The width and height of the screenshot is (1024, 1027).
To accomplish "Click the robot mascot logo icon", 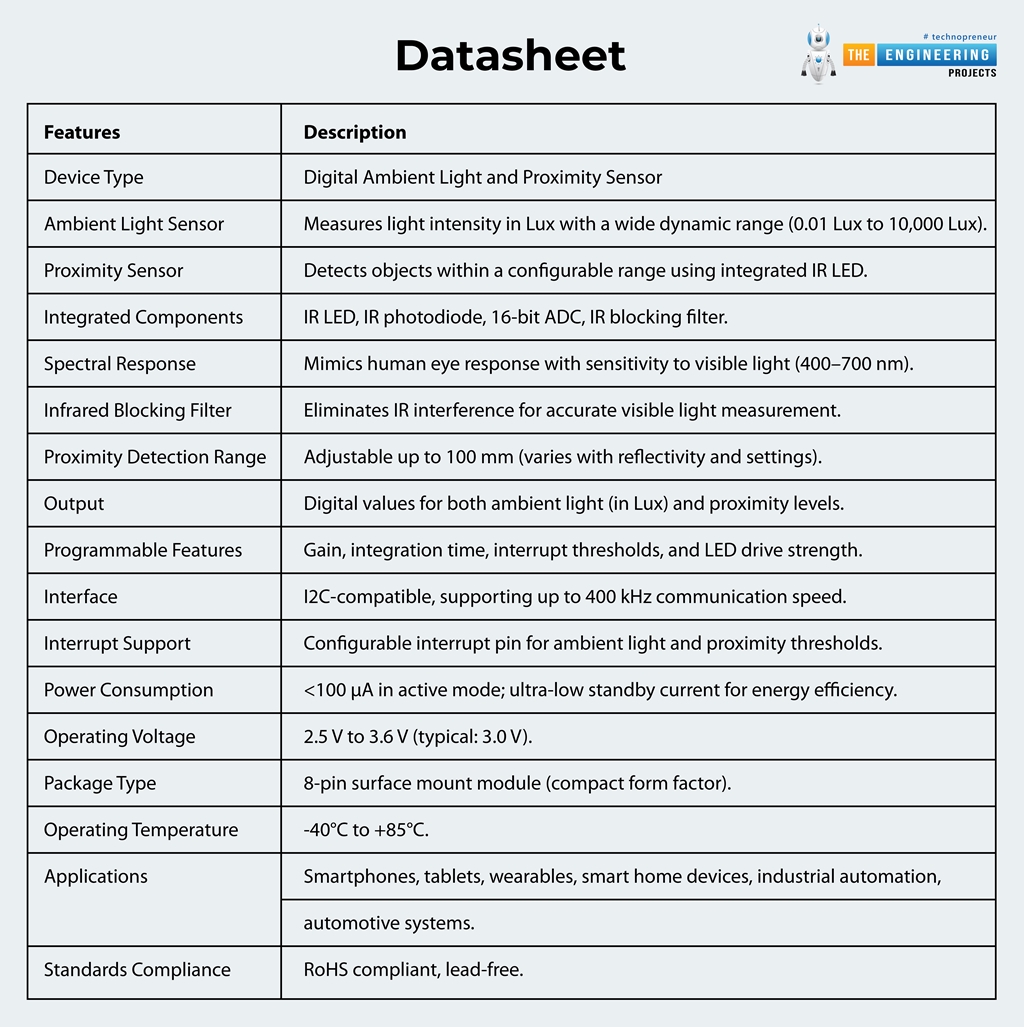I will [817, 56].
